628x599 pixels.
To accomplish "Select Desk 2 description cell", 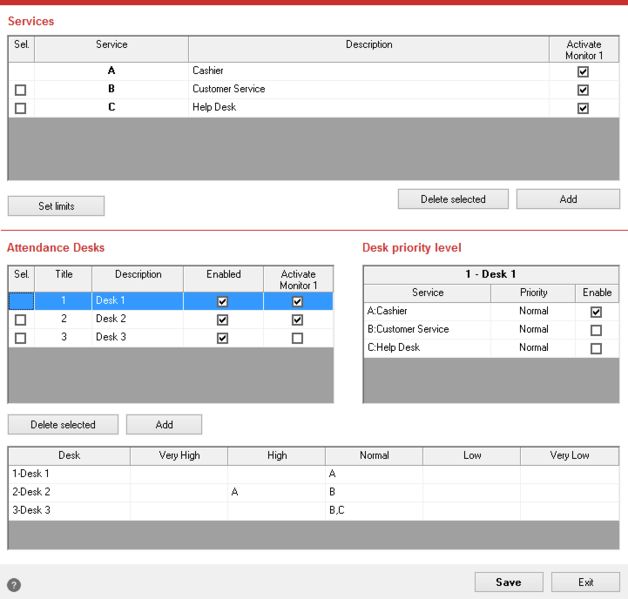I will 137,319.
